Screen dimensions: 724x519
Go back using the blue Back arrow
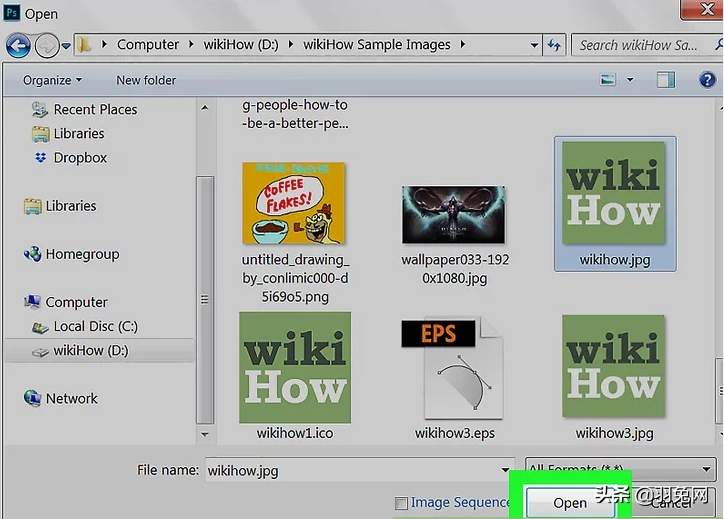click(18, 45)
